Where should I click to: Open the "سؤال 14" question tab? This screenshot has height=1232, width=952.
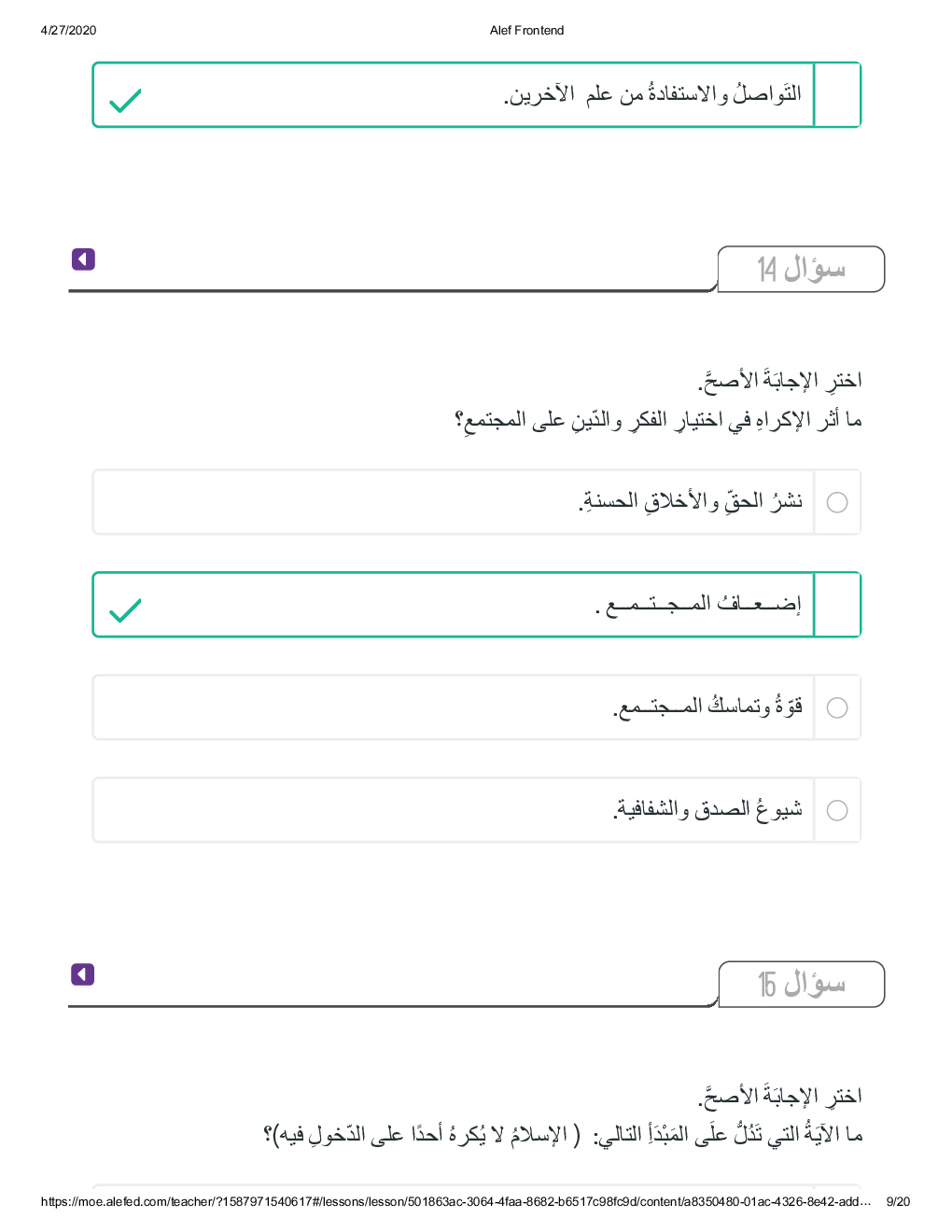(x=801, y=270)
